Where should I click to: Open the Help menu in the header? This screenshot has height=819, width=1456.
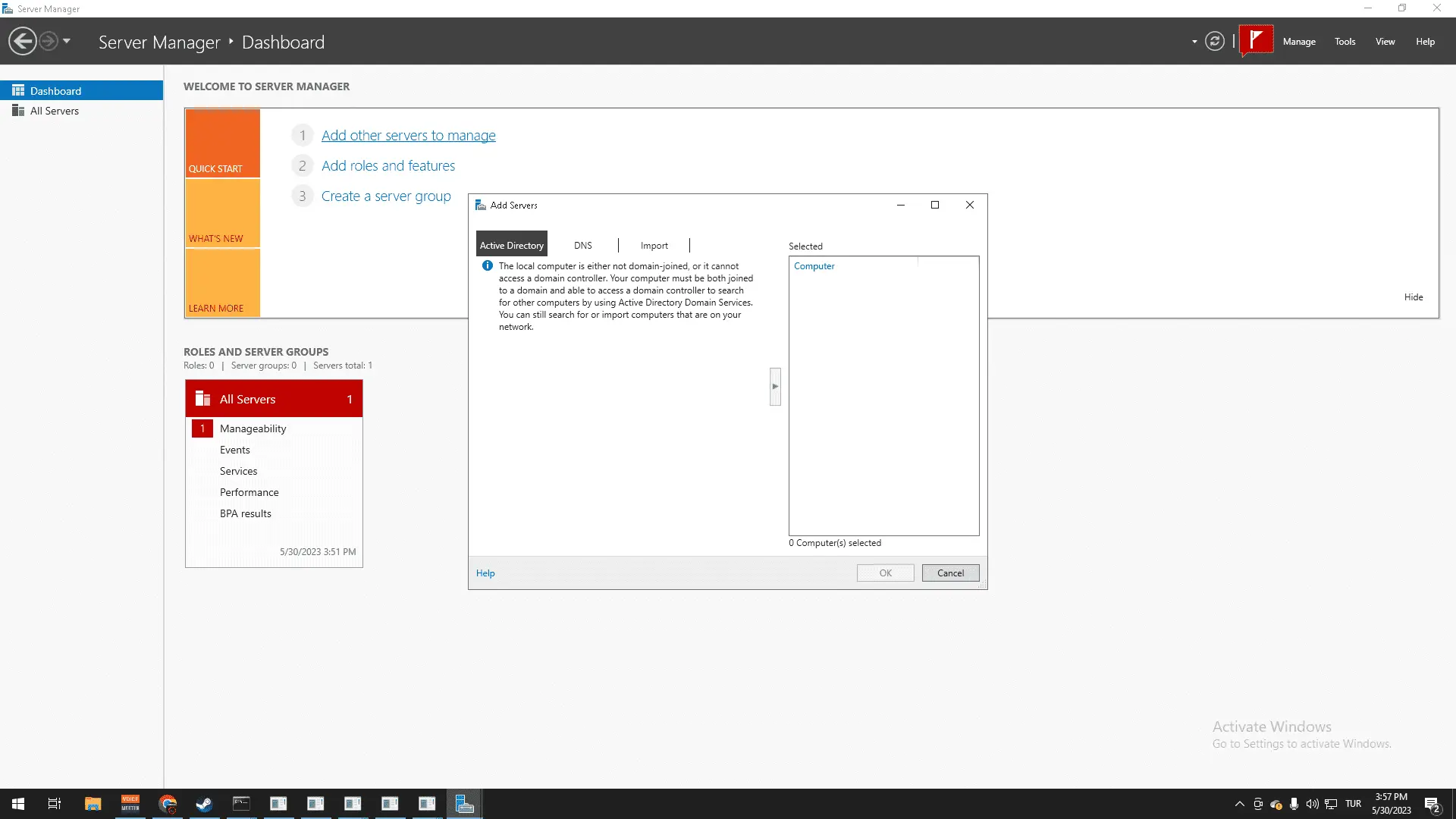coord(1425,42)
